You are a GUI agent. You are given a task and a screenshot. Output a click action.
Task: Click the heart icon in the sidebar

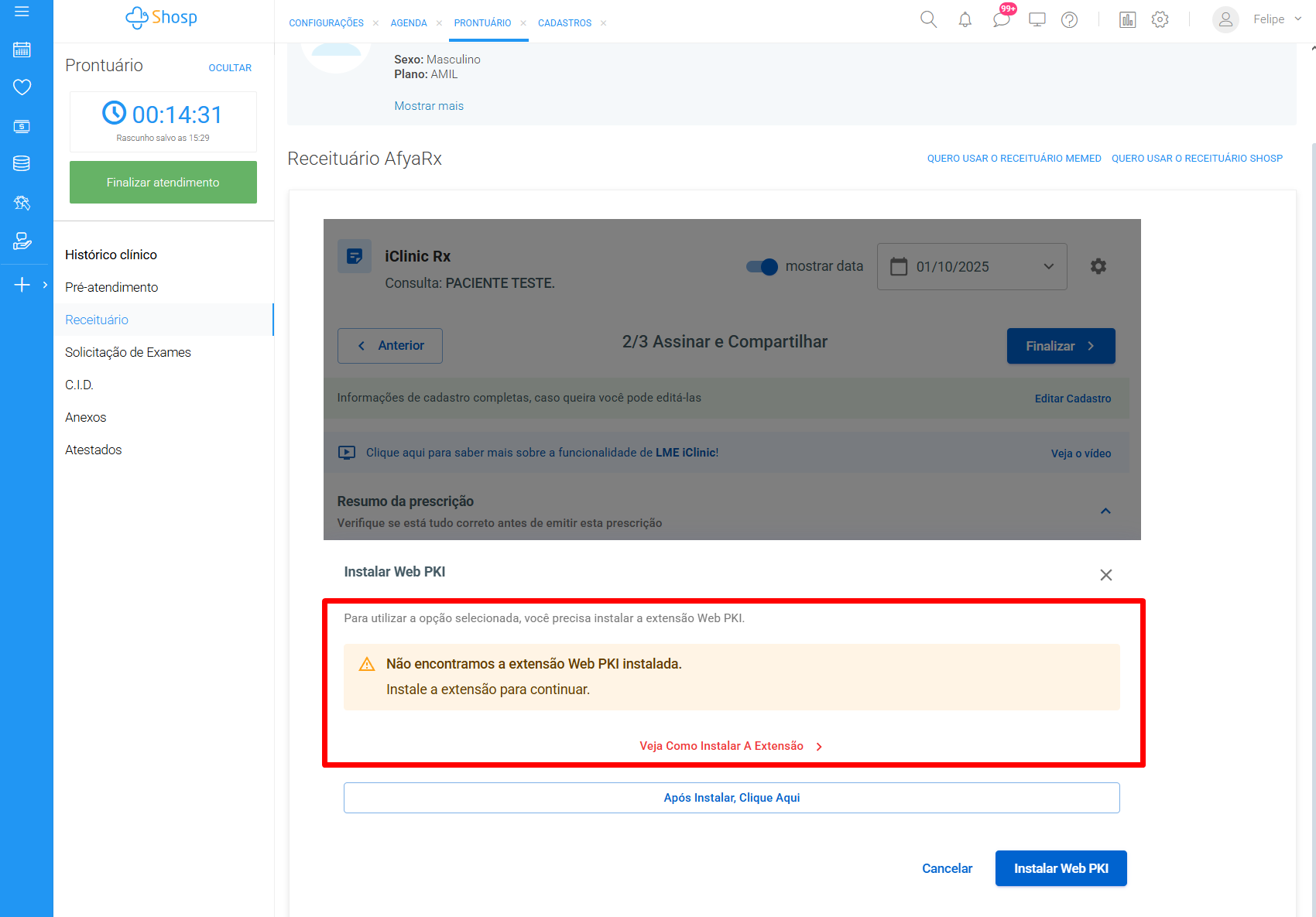click(x=22, y=87)
